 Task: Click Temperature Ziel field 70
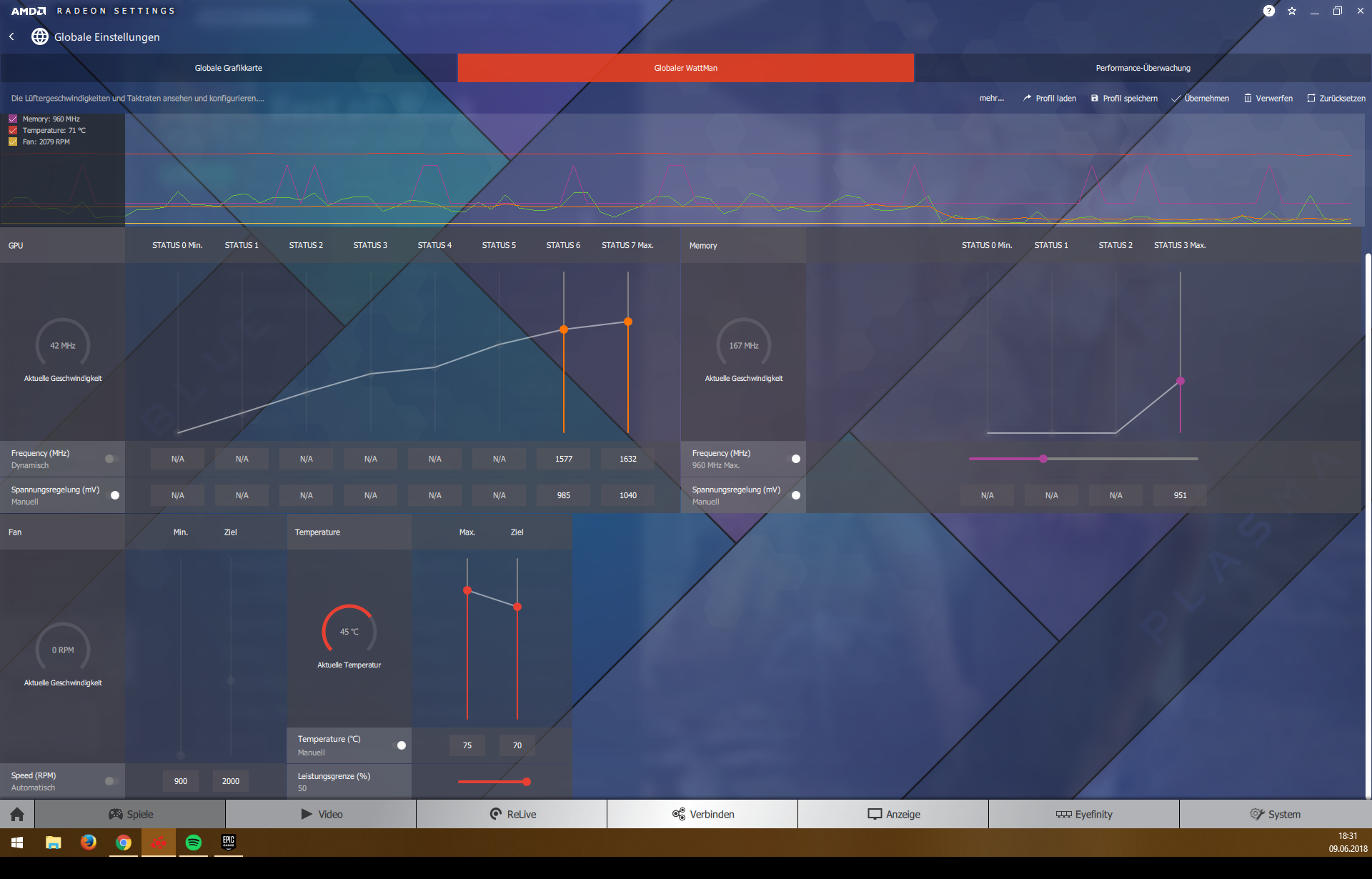pyautogui.click(x=517, y=745)
